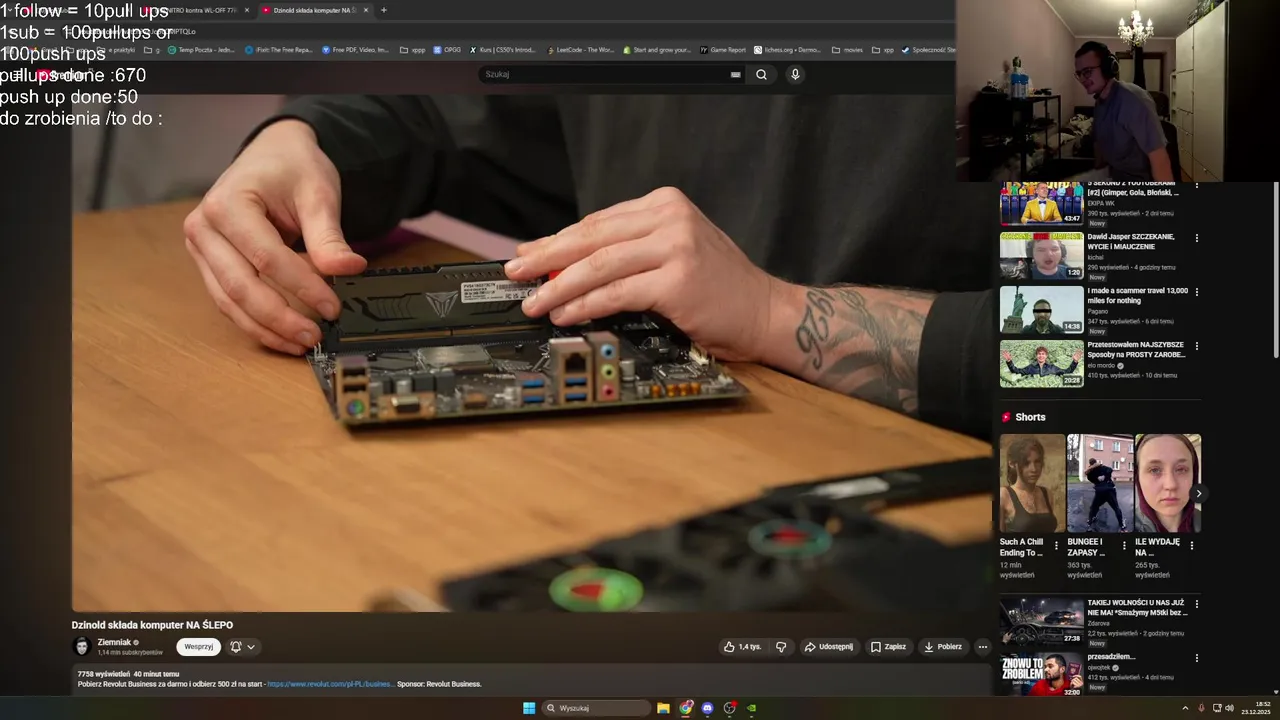Open NVIDIA app from taskbar

(751, 708)
